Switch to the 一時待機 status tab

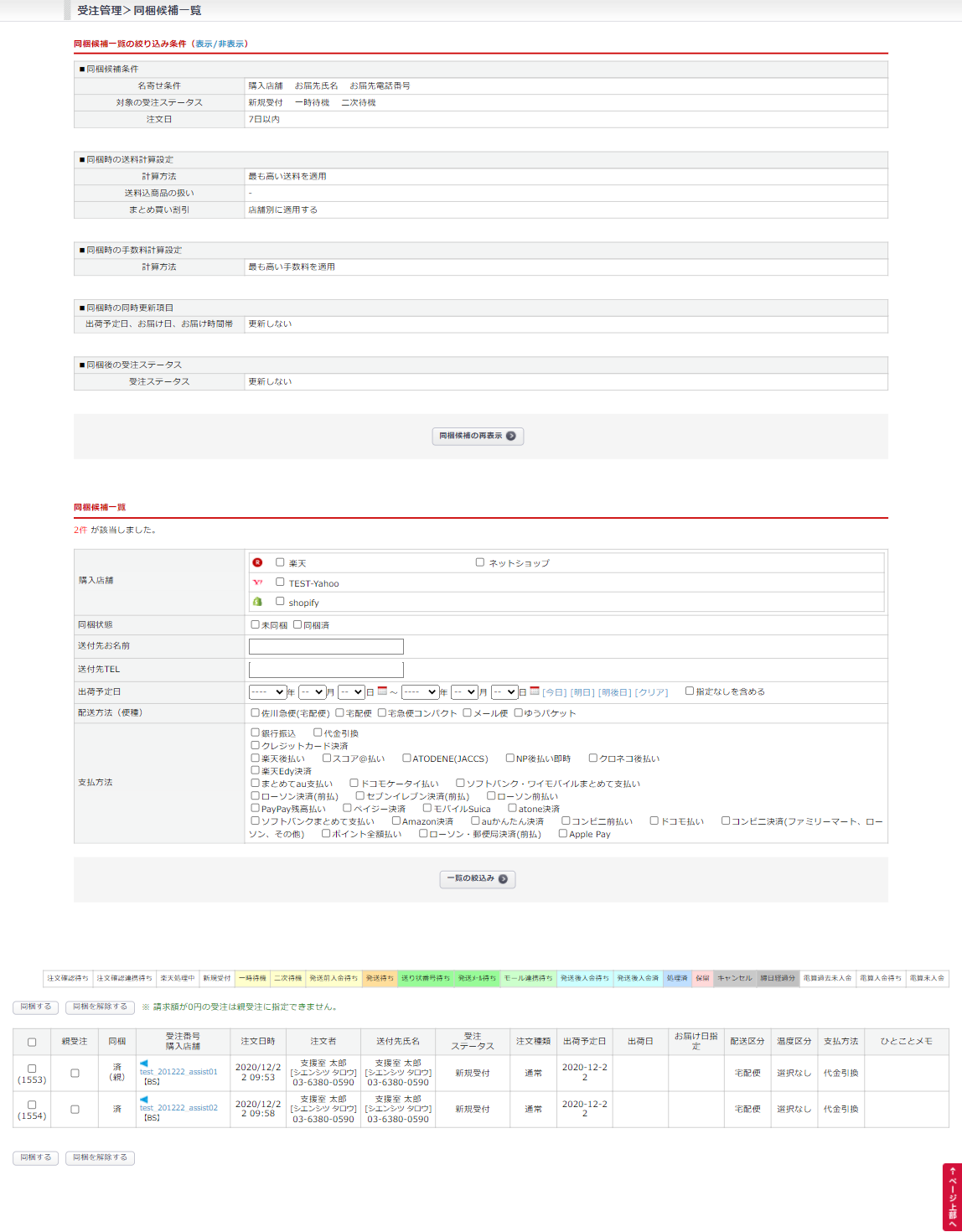pos(252,978)
